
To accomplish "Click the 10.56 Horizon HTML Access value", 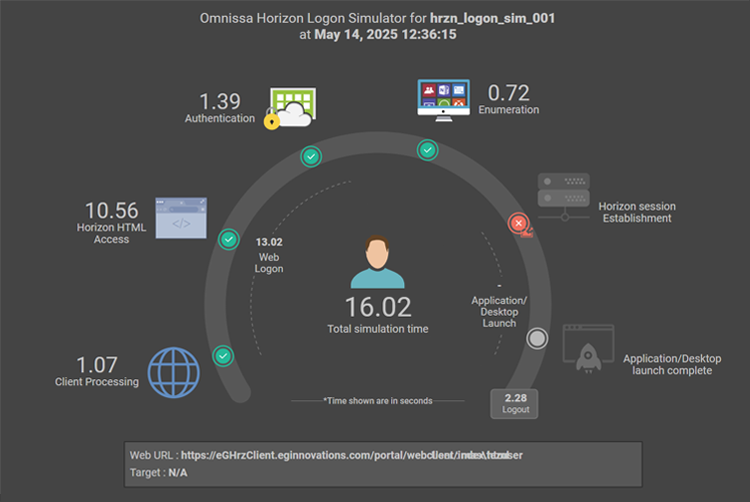I will [x=111, y=210].
